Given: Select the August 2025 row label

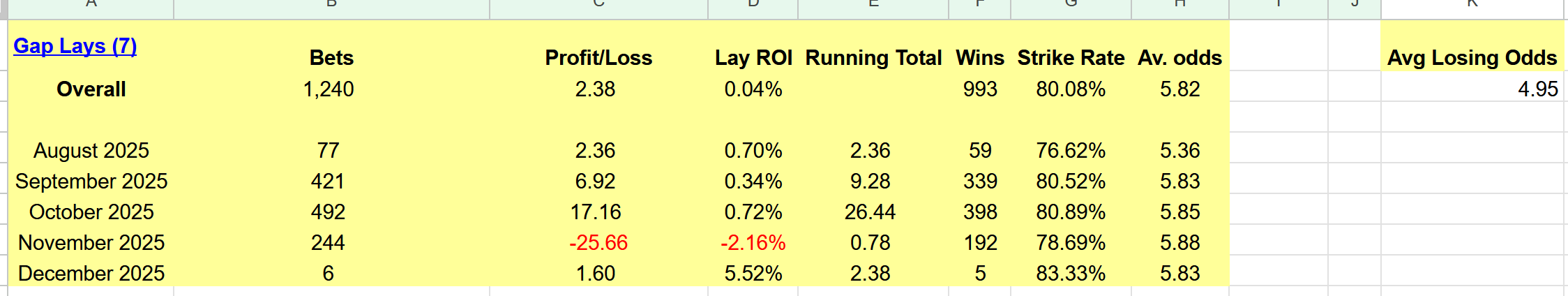Looking at the screenshot, I should 91,151.
